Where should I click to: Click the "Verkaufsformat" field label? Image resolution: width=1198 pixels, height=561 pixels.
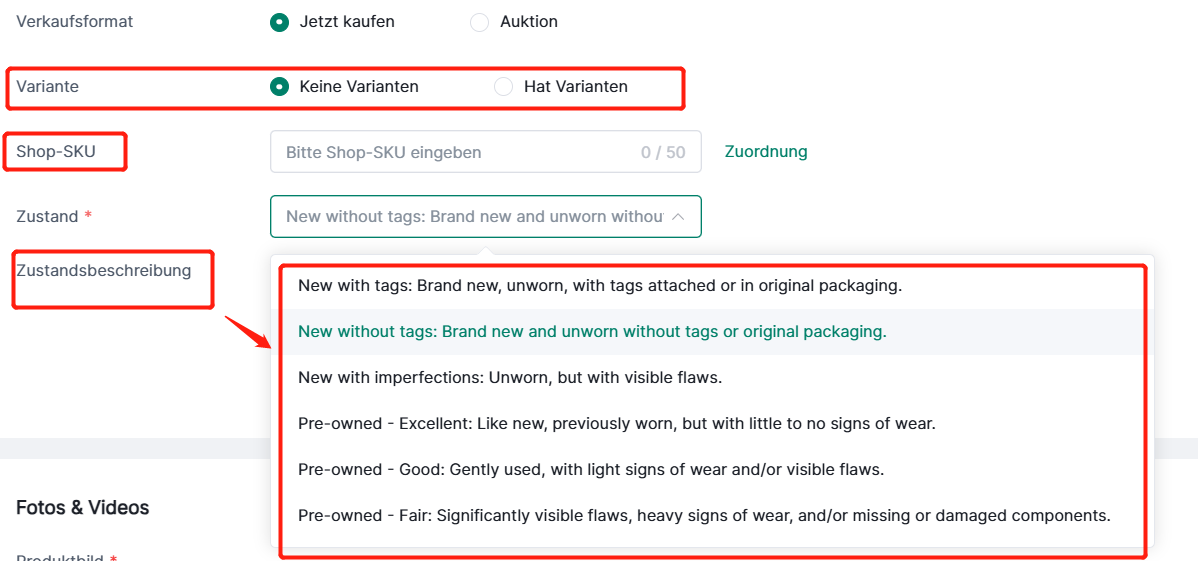pyautogui.click(x=75, y=22)
